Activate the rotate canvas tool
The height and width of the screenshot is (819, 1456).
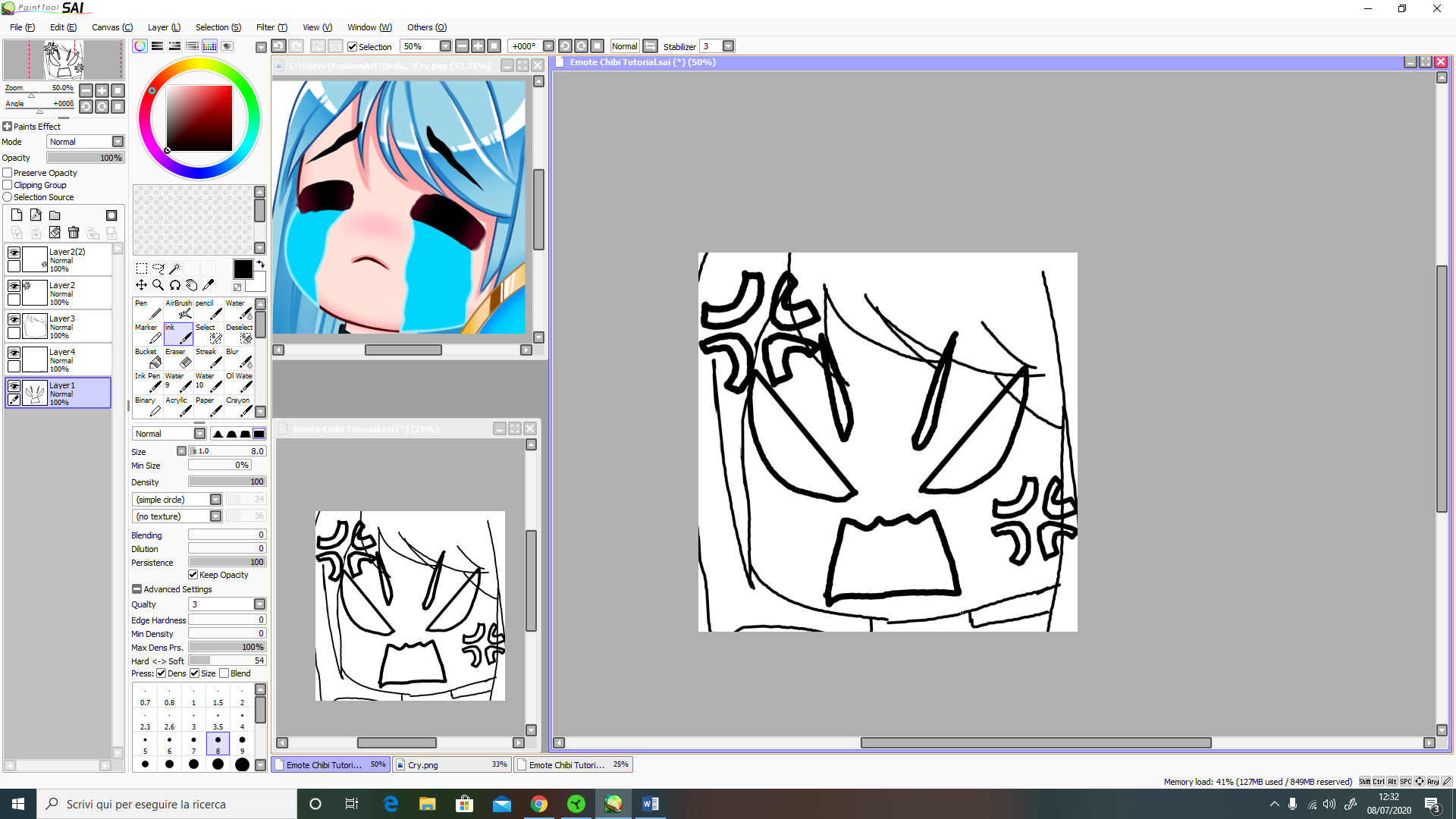(175, 285)
